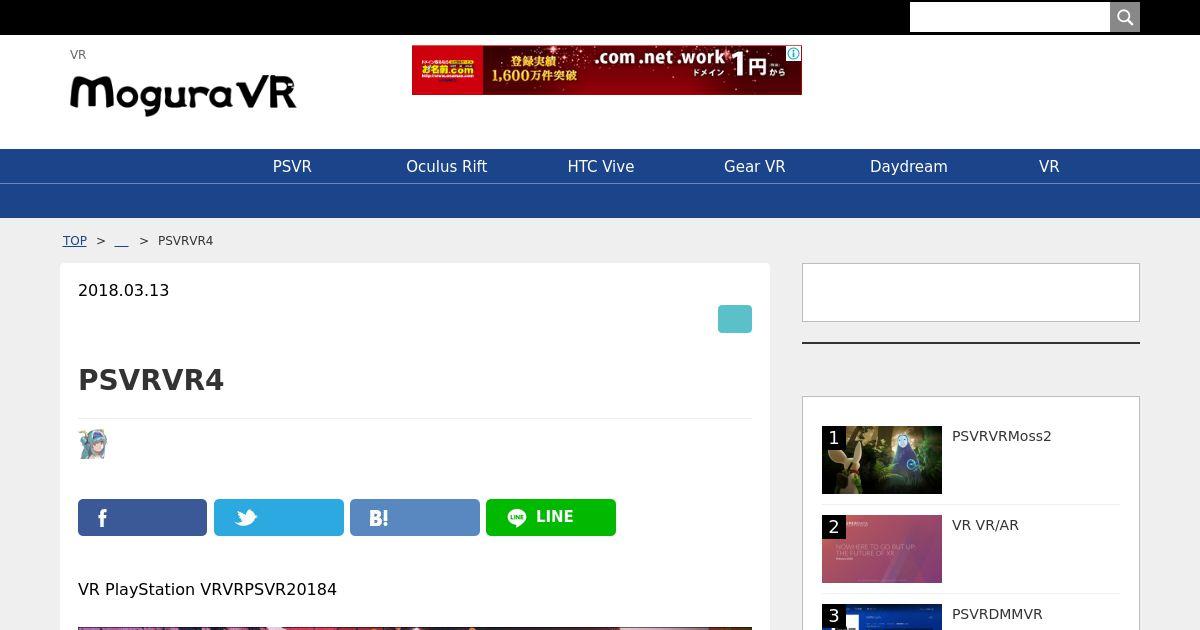Share the article on Facebook

click(x=142, y=518)
